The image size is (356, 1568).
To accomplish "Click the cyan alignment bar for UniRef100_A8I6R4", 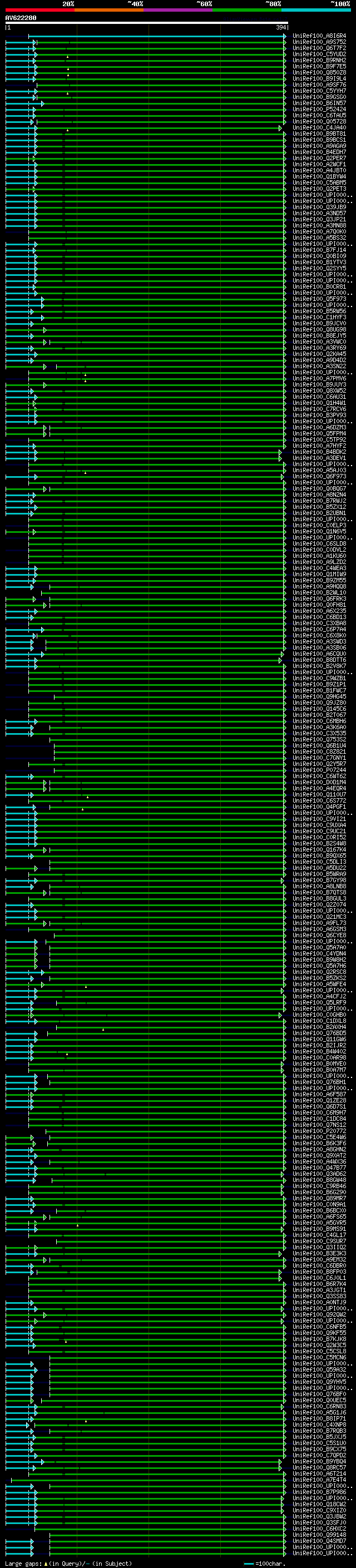I will [157, 36].
